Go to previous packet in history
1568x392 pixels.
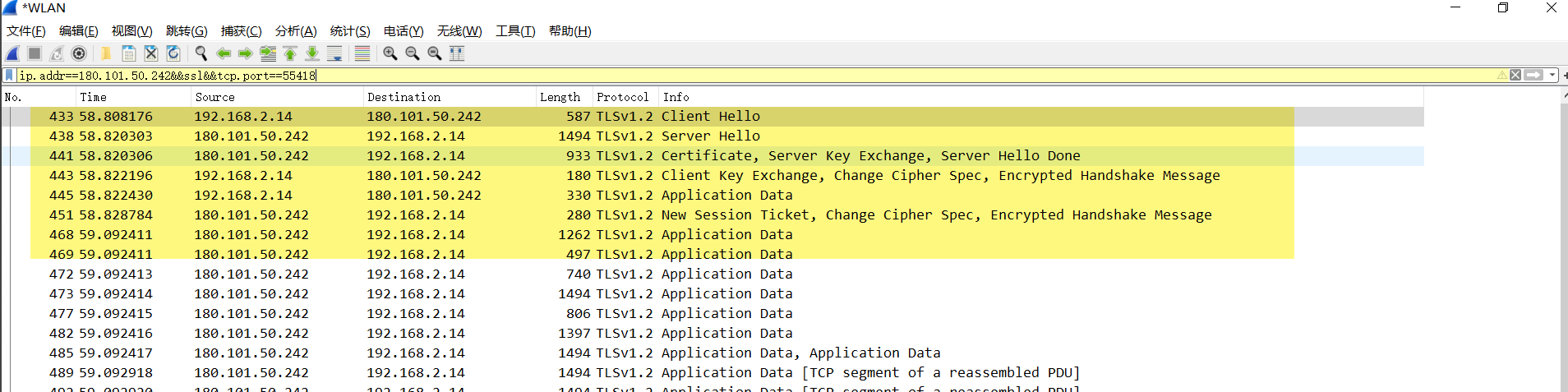coord(223,53)
